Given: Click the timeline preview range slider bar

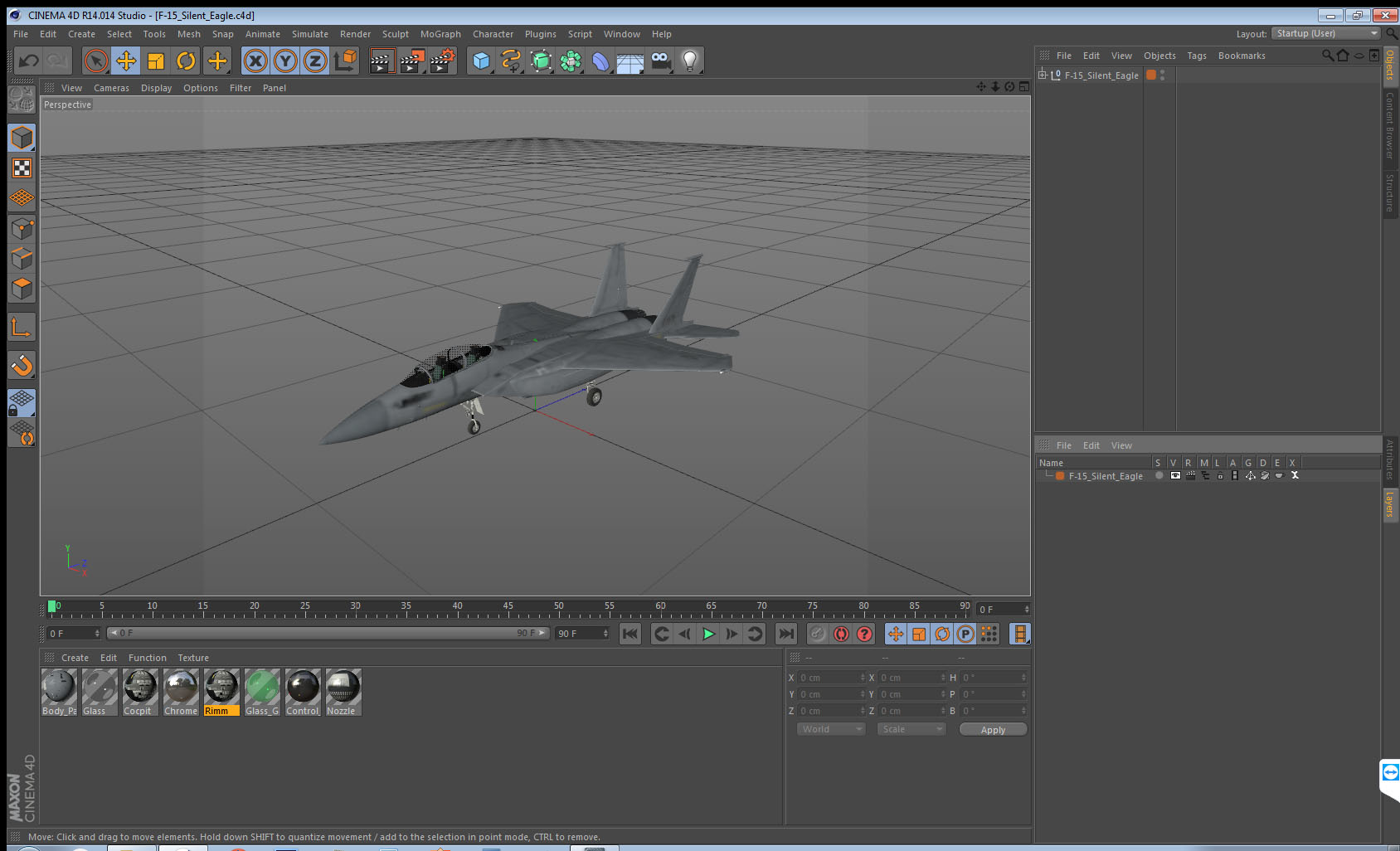Looking at the screenshot, I should click(328, 633).
